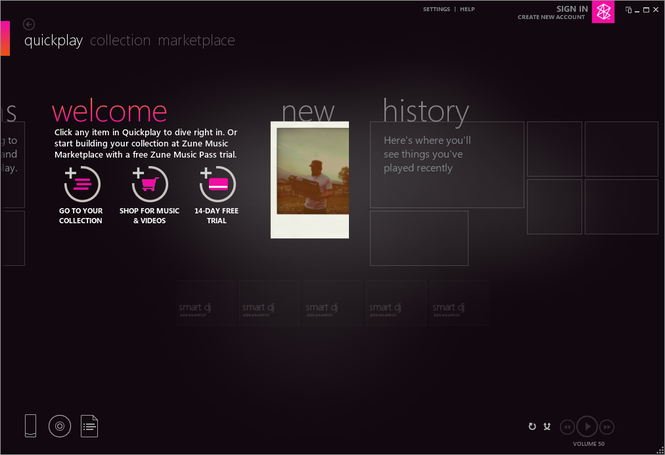Click the Go To Your Collection icon
The height and width of the screenshot is (455, 665).
click(x=81, y=185)
